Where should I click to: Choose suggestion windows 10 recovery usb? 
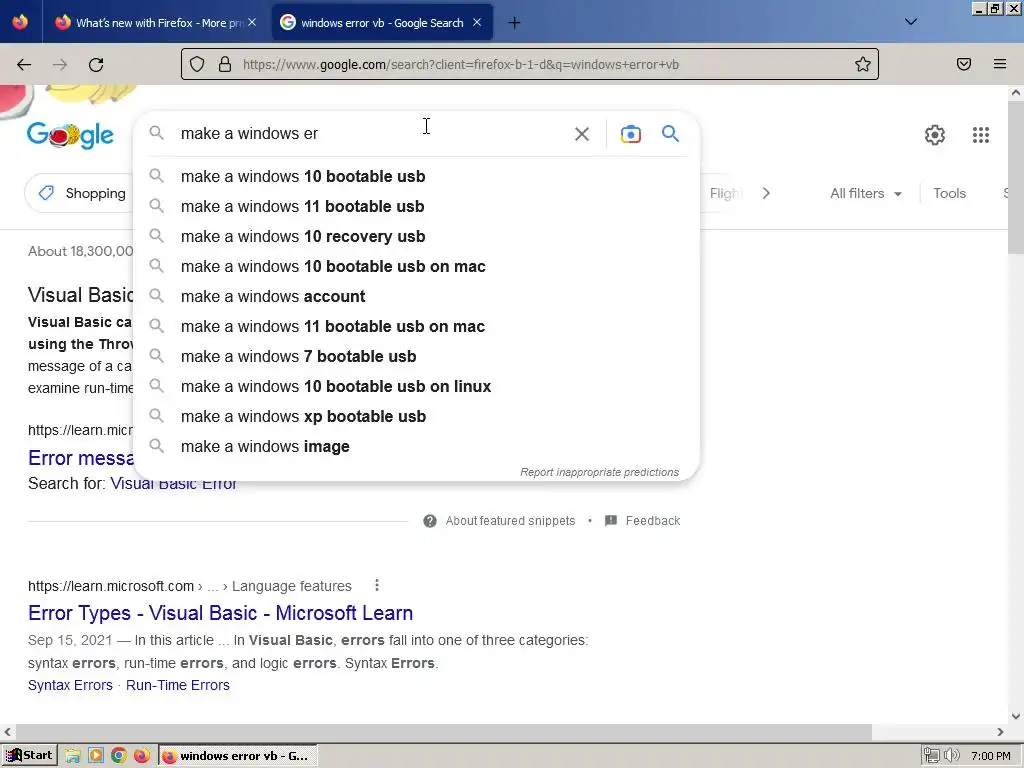tap(417, 236)
